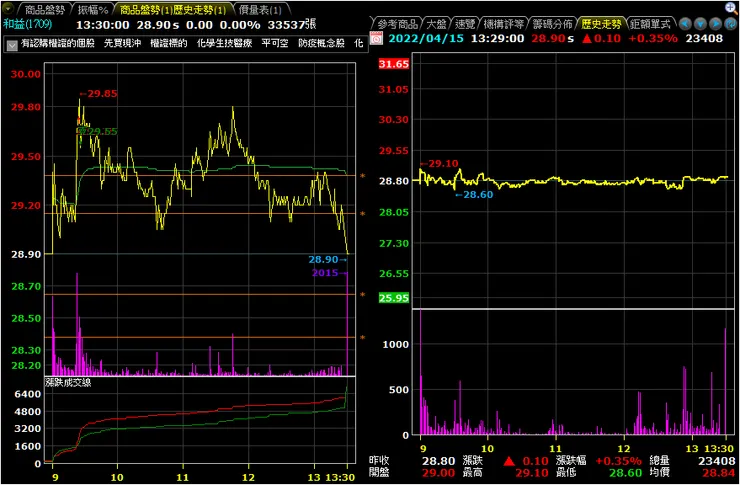The height and width of the screenshot is (485, 740).
Task: Switch to the 商品盤勢 tab
Action: tap(46, 9)
